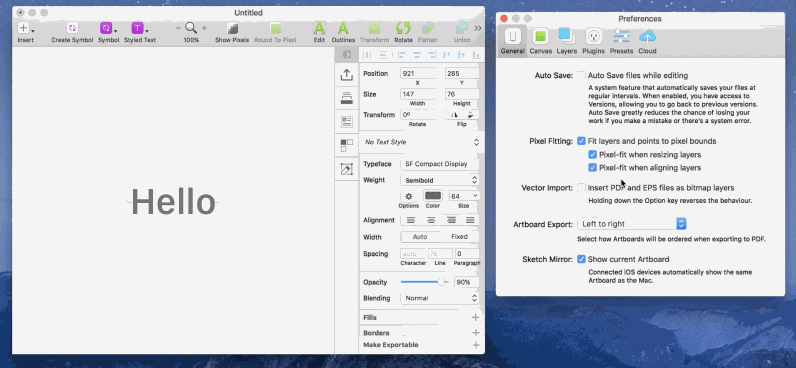The image size is (796, 368).
Task: Add export with Make Exportable plus
Action: 476,345
